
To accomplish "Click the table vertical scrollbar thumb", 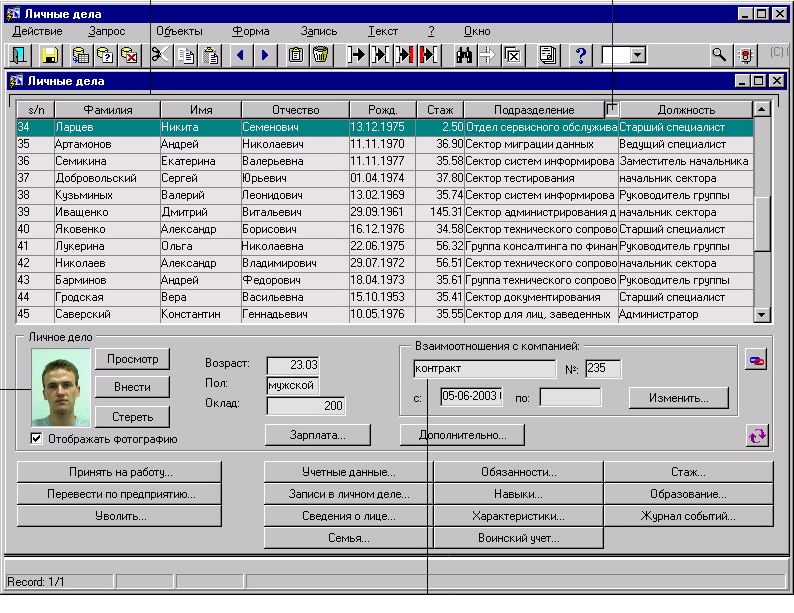I will 762,223.
